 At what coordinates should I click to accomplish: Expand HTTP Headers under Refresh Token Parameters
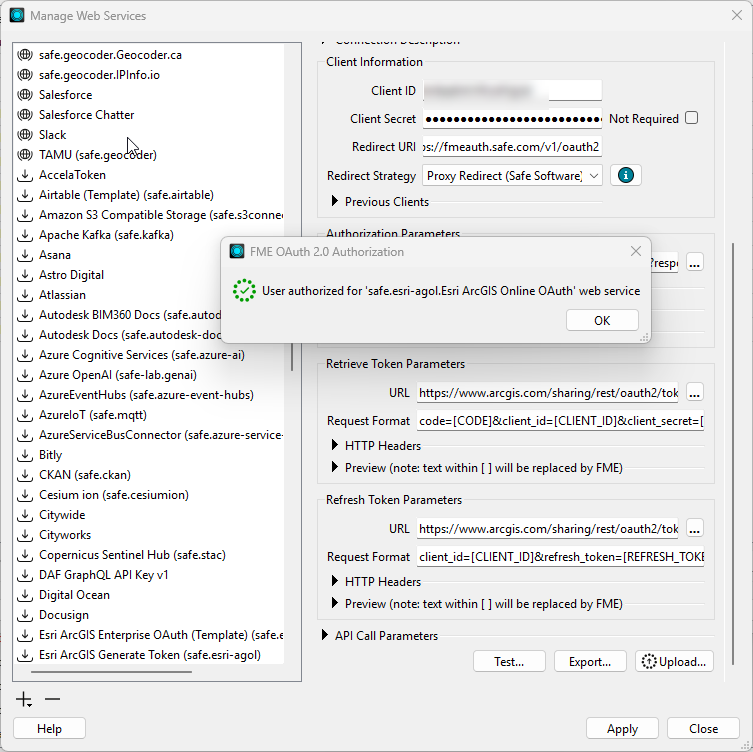tap(335, 581)
